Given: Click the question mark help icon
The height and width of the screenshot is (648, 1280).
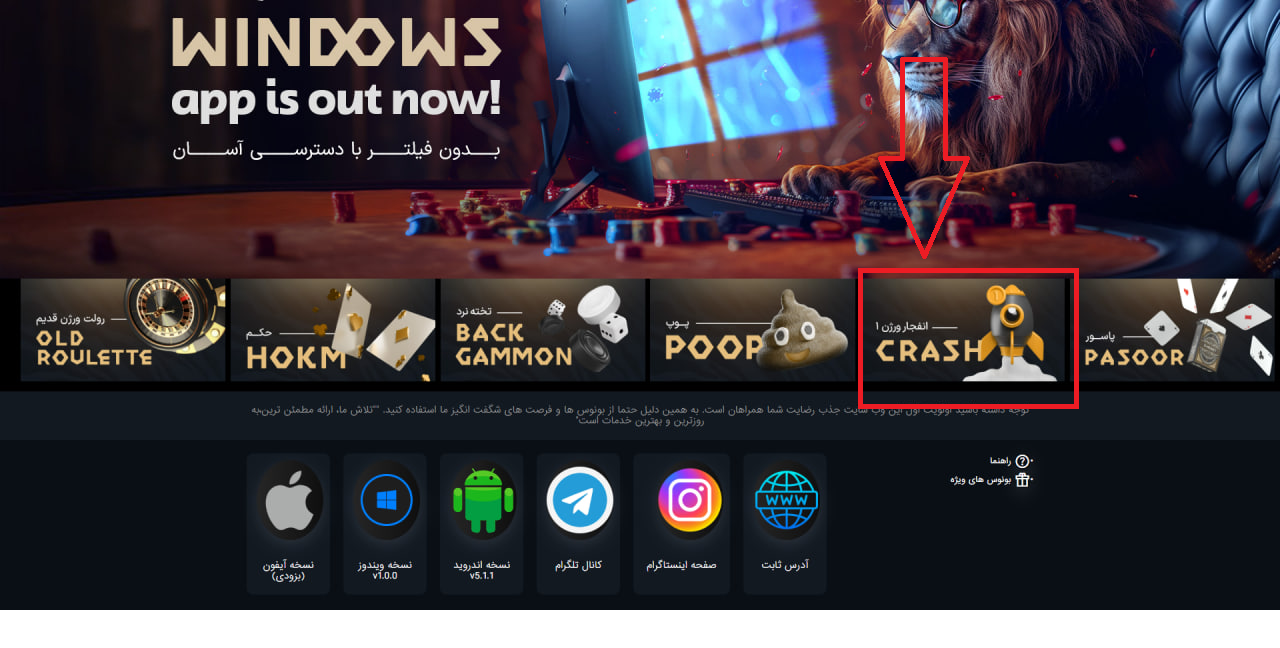Looking at the screenshot, I should tap(1022, 461).
